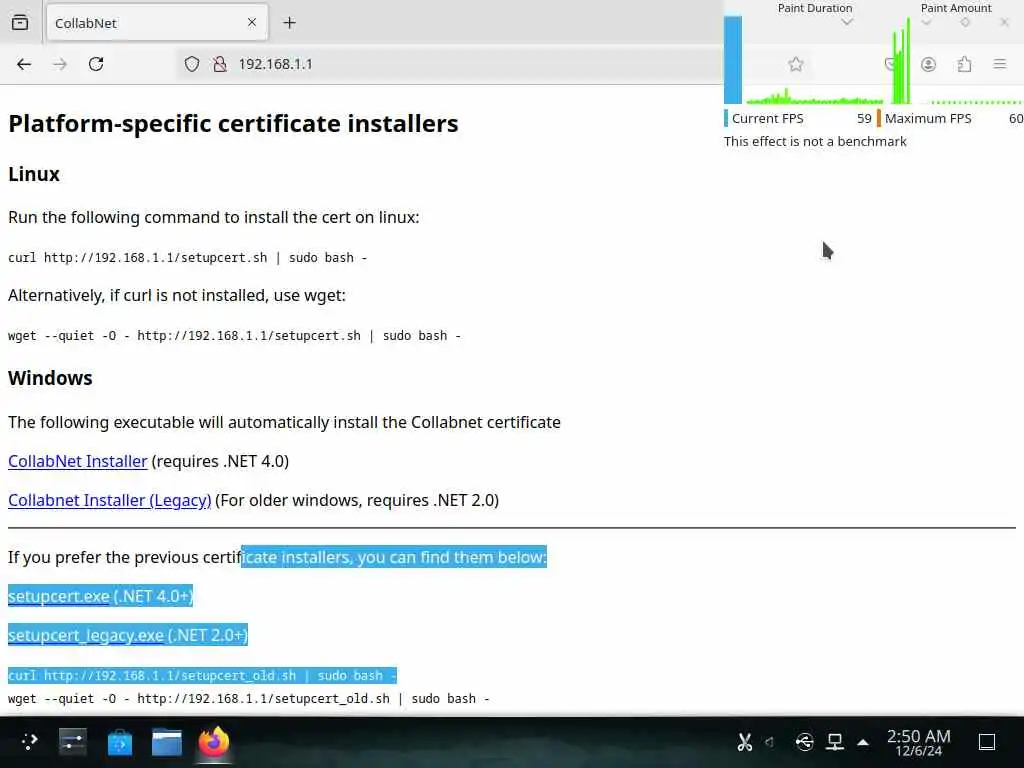The image size is (1024, 768).
Task: Click the wget setupcert_old.sh command line
Action: pos(249,699)
